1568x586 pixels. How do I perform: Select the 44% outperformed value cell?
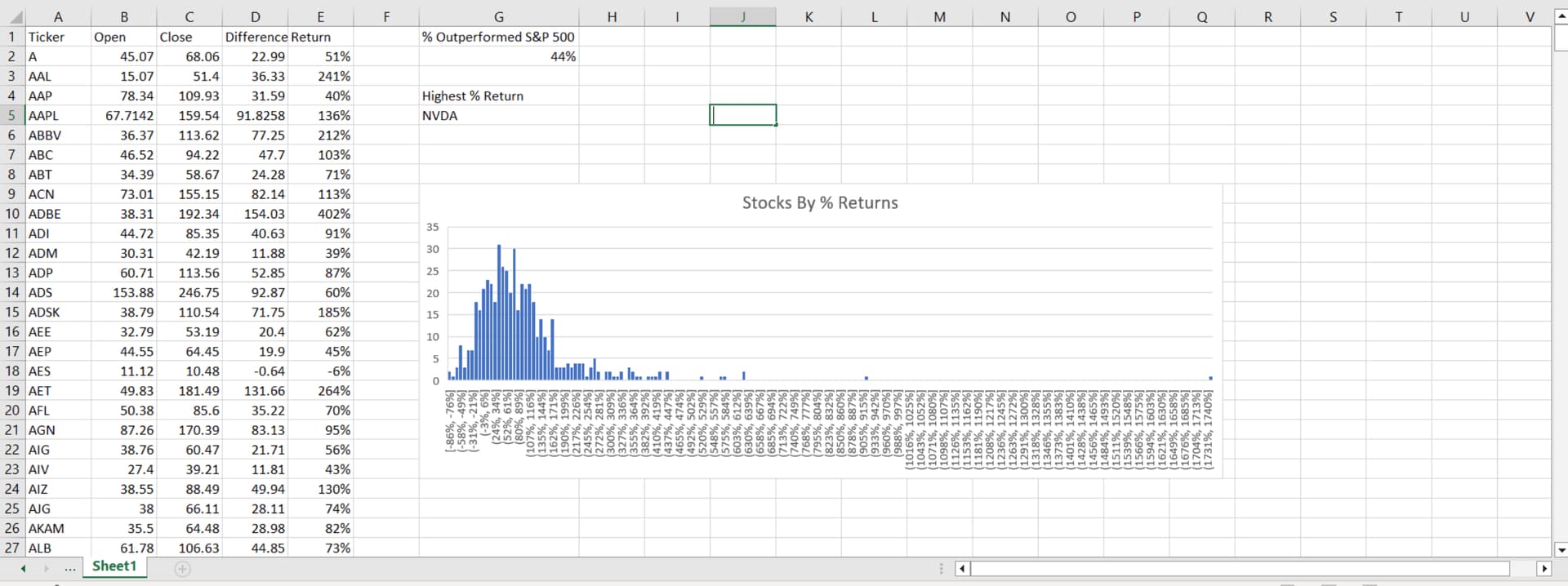click(498, 57)
